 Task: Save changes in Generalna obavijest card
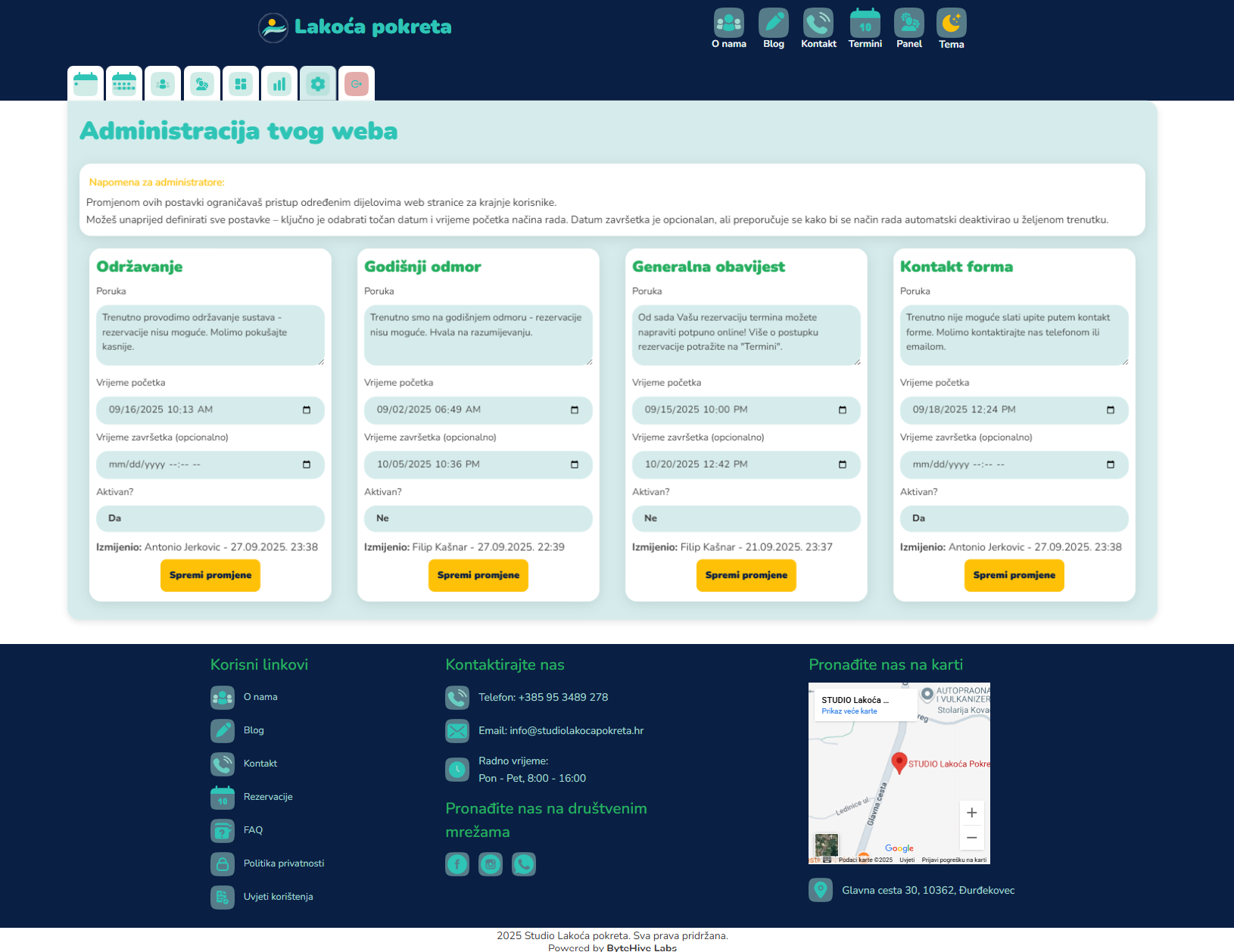click(746, 575)
